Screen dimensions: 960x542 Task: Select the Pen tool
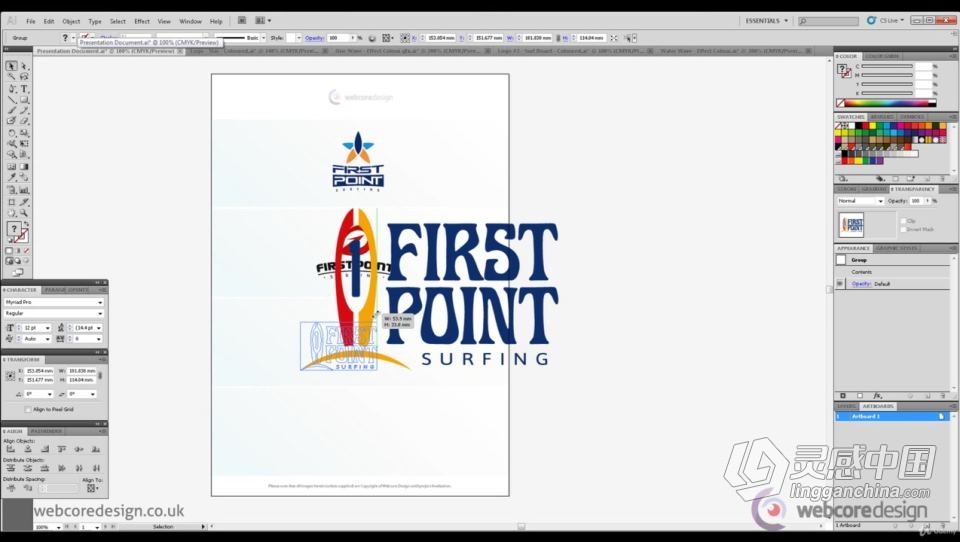11,89
